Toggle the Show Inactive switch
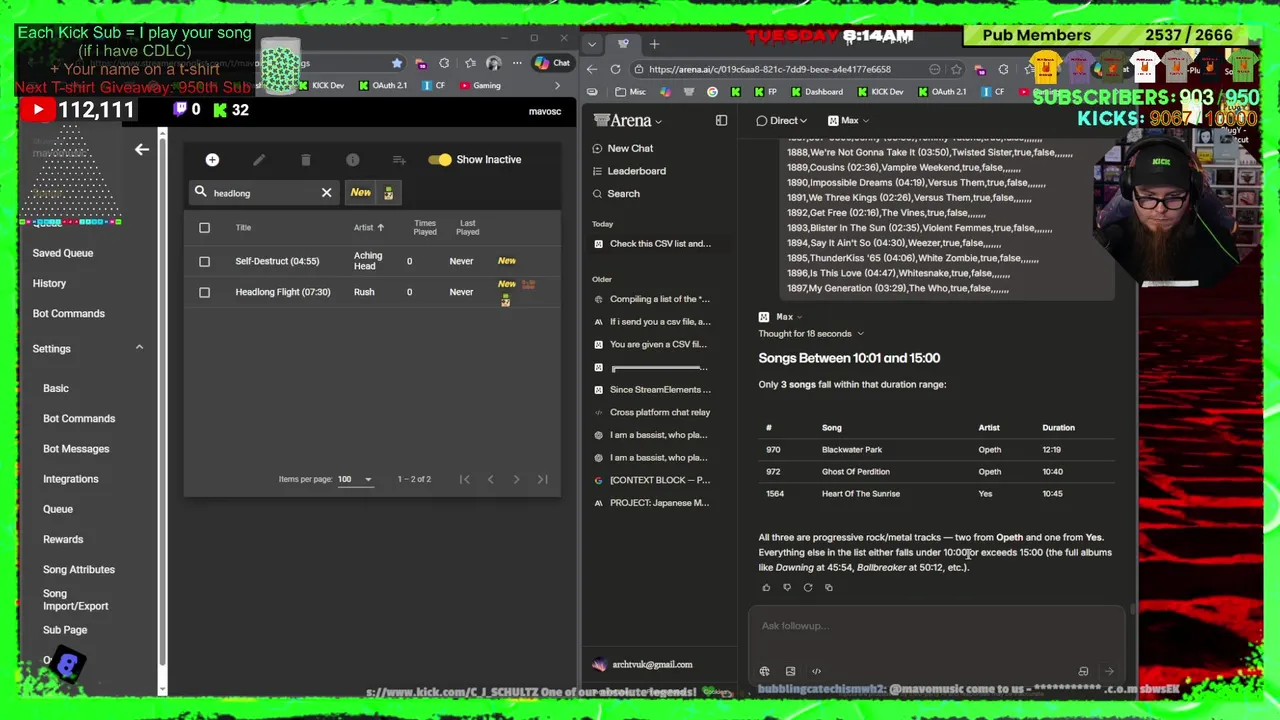1280x720 pixels. [x=439, y=159]
